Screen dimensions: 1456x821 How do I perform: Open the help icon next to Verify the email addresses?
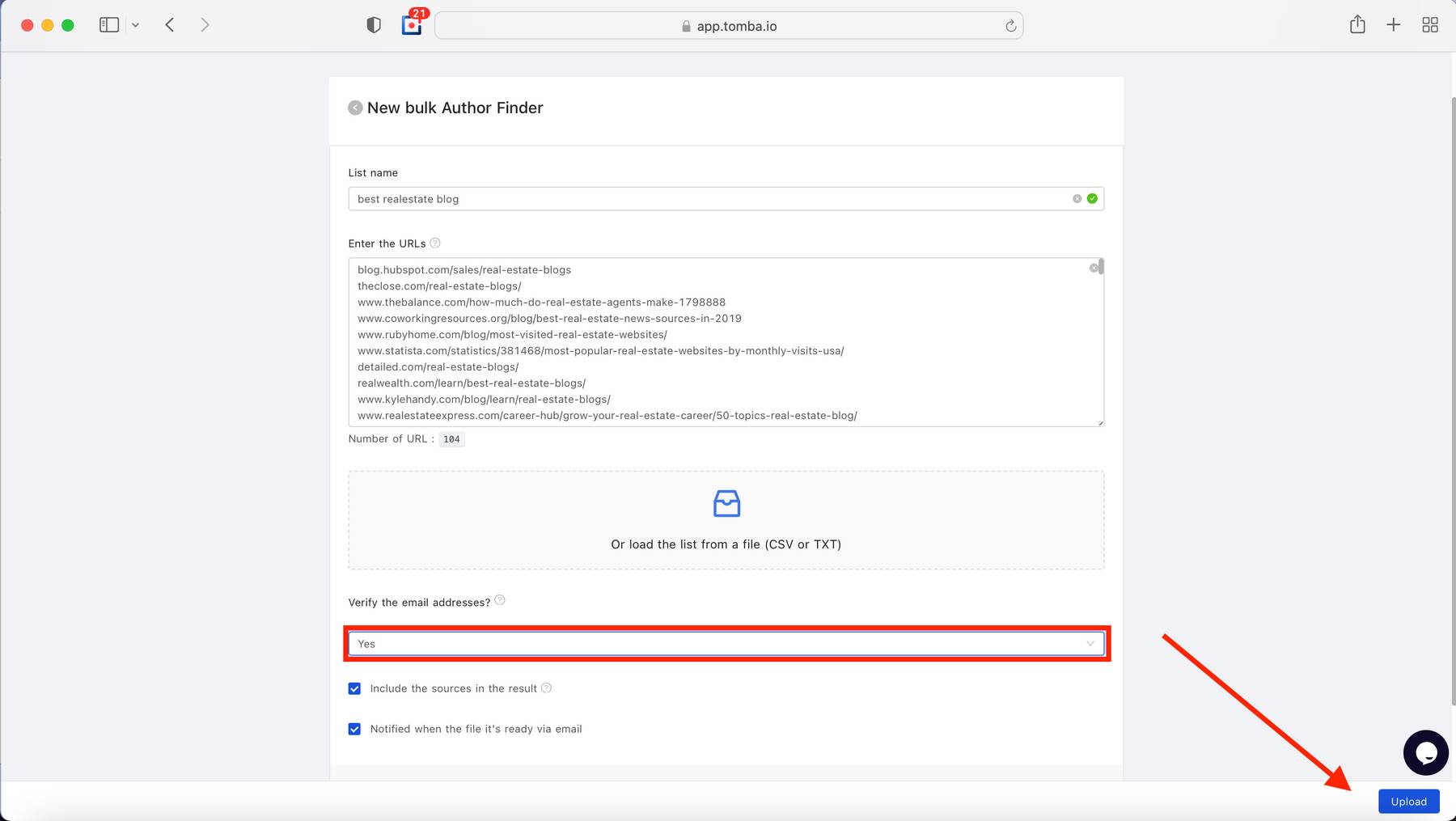[x=500, y=600]
